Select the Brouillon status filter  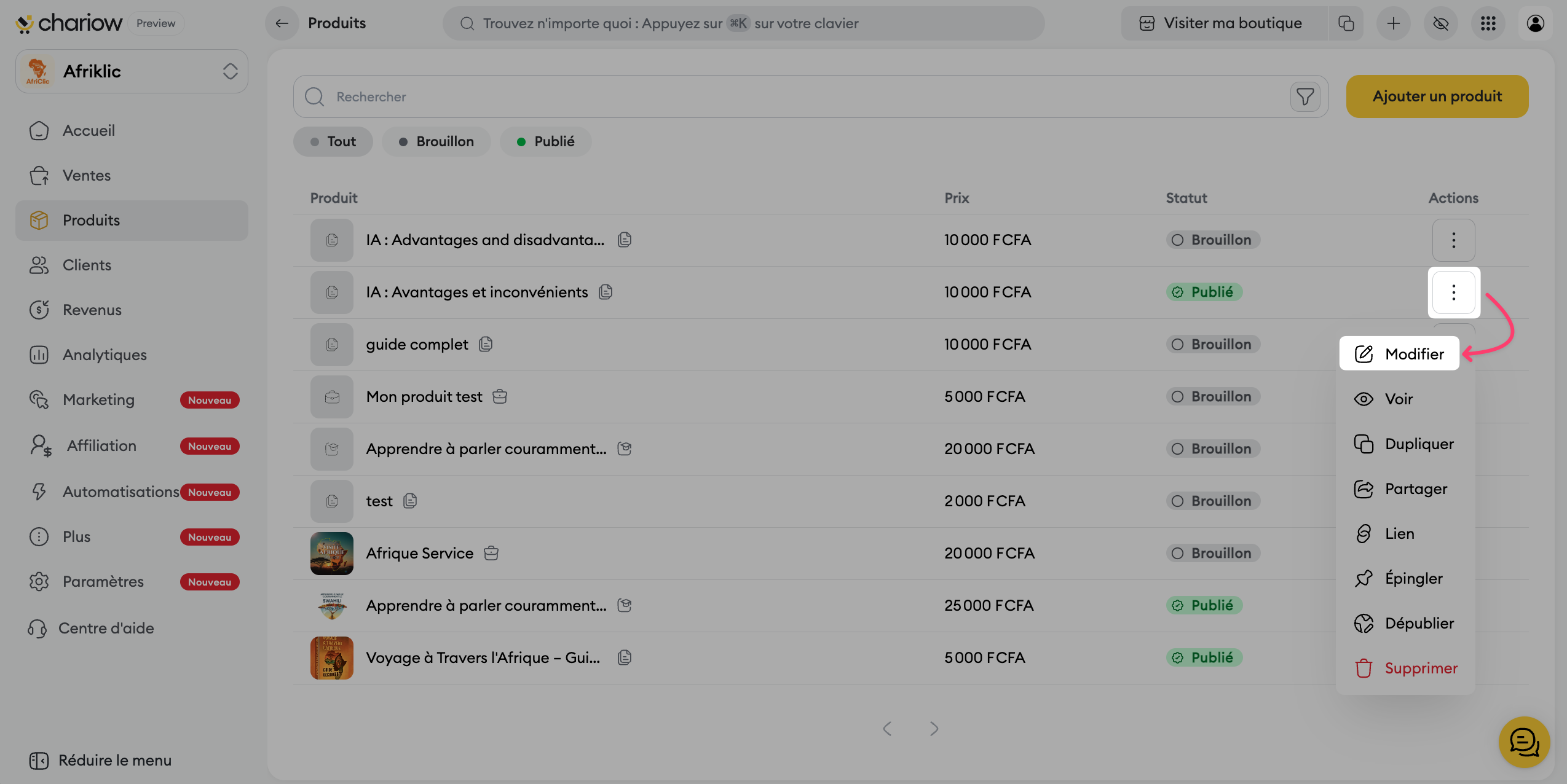coord(436,141)
